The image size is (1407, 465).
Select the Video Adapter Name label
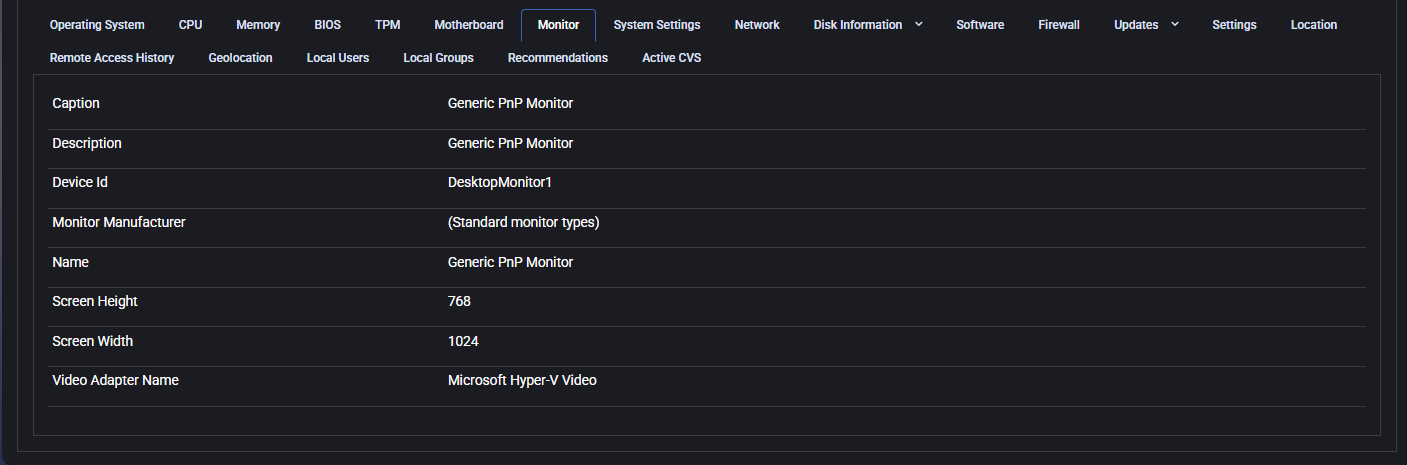(x=115, y=380)
